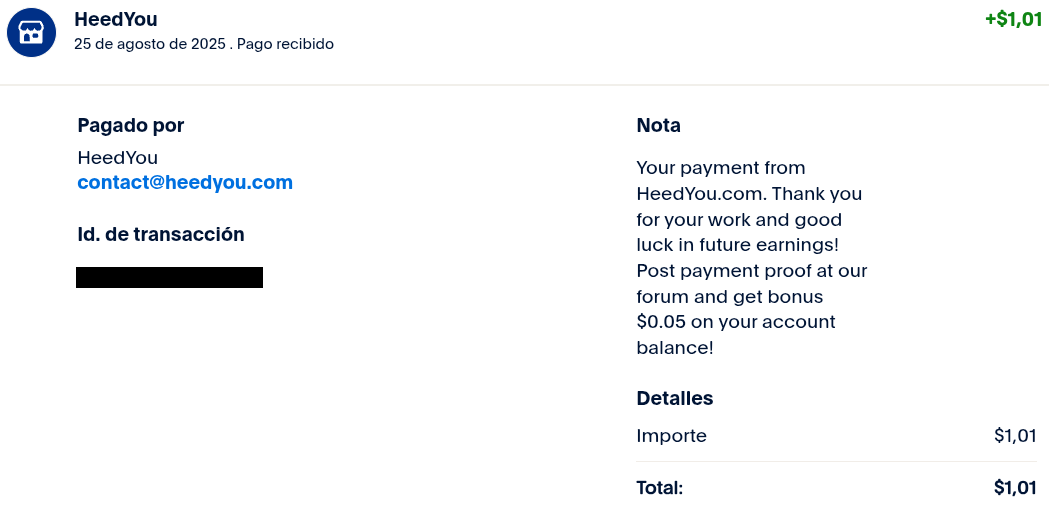Click 'Post payment proof at our' note line
Screen dimensions: 1049x519
click(752, 271)
